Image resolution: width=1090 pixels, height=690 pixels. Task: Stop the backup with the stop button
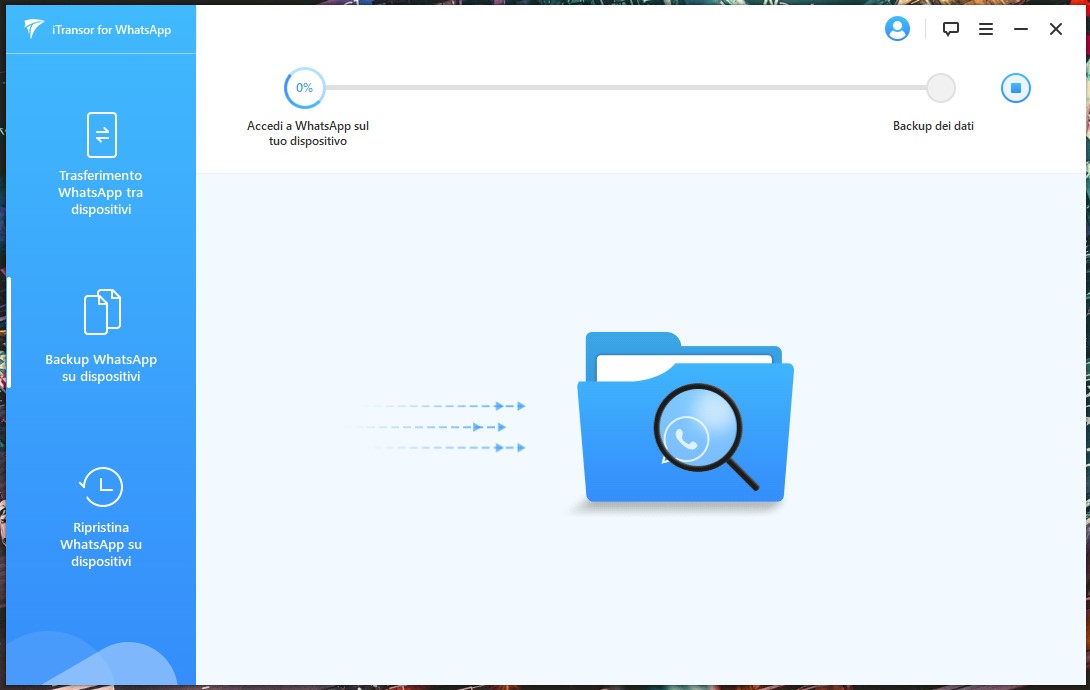pyautogui.click(x=1016, y=88)
